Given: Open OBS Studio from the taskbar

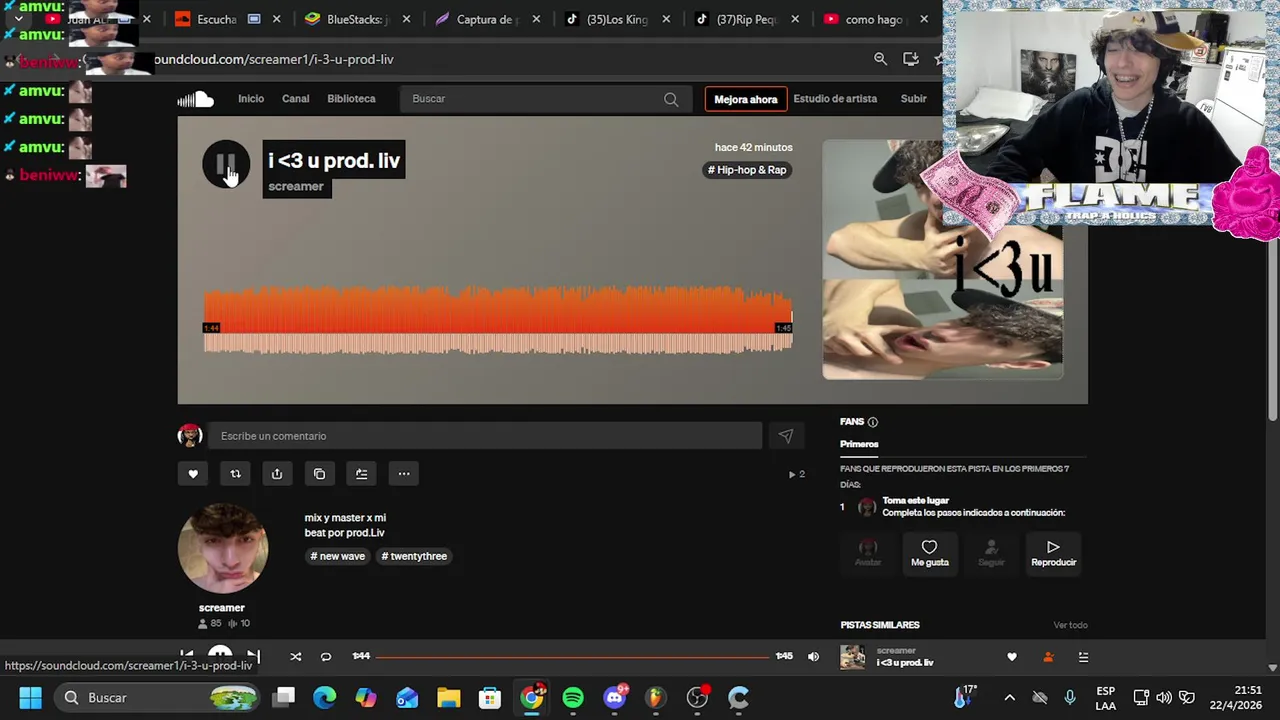Looking at the screenshot, I should click(697, 697).
